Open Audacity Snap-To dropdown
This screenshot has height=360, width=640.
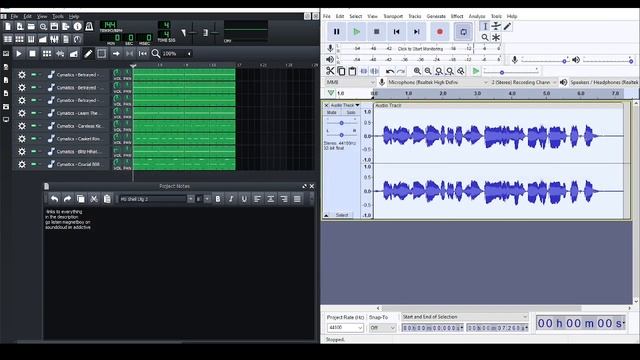coord(382,328)
